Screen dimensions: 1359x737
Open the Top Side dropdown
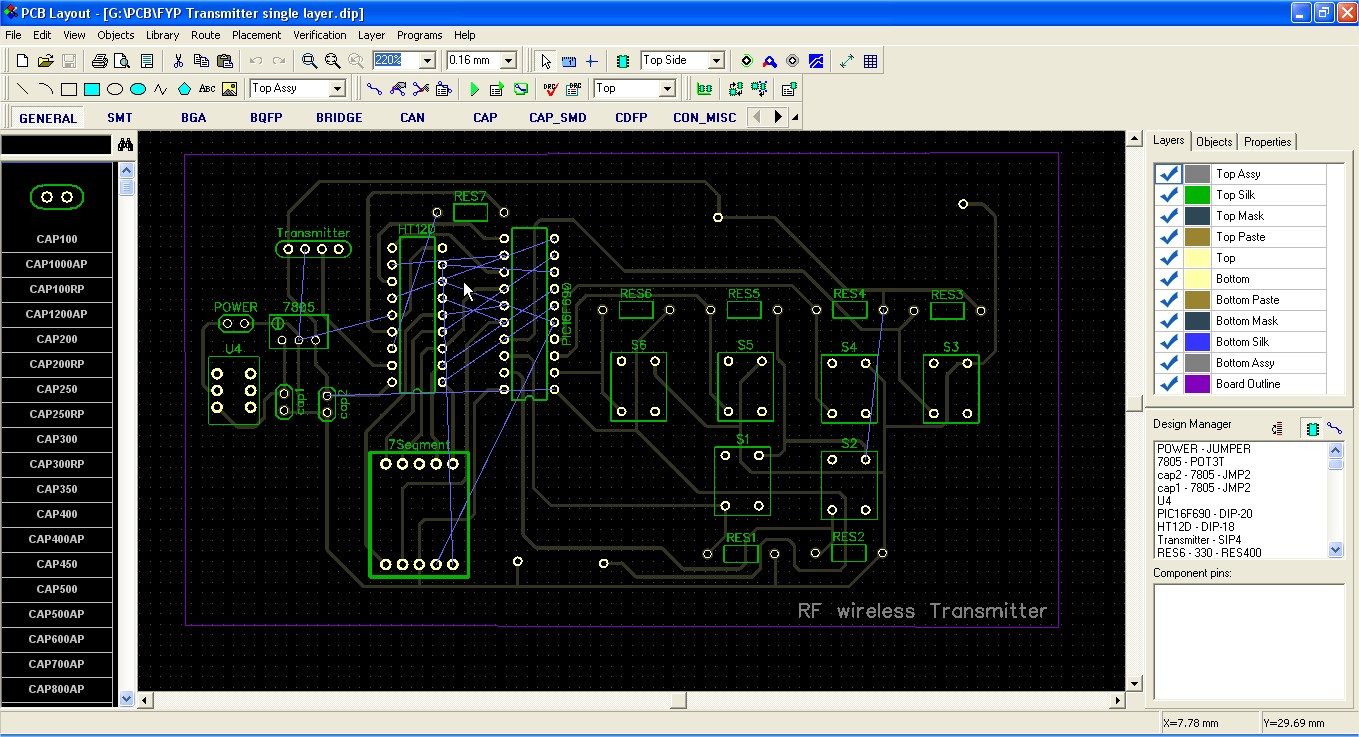(x=716, y=61)
